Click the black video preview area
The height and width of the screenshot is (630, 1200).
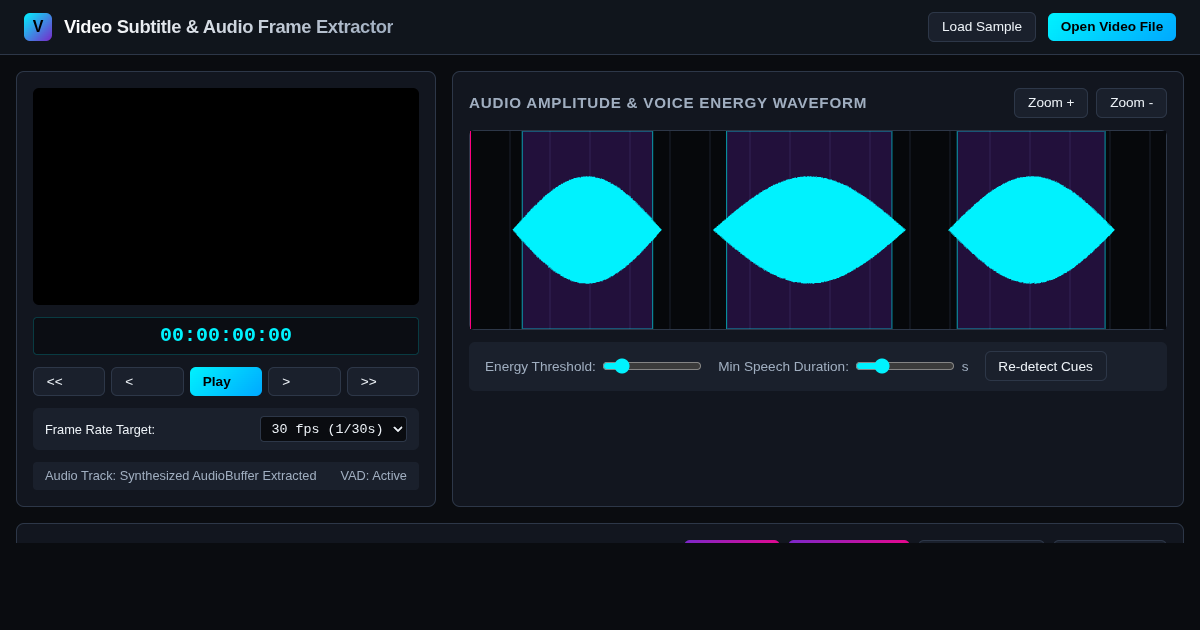coord(226,196)
